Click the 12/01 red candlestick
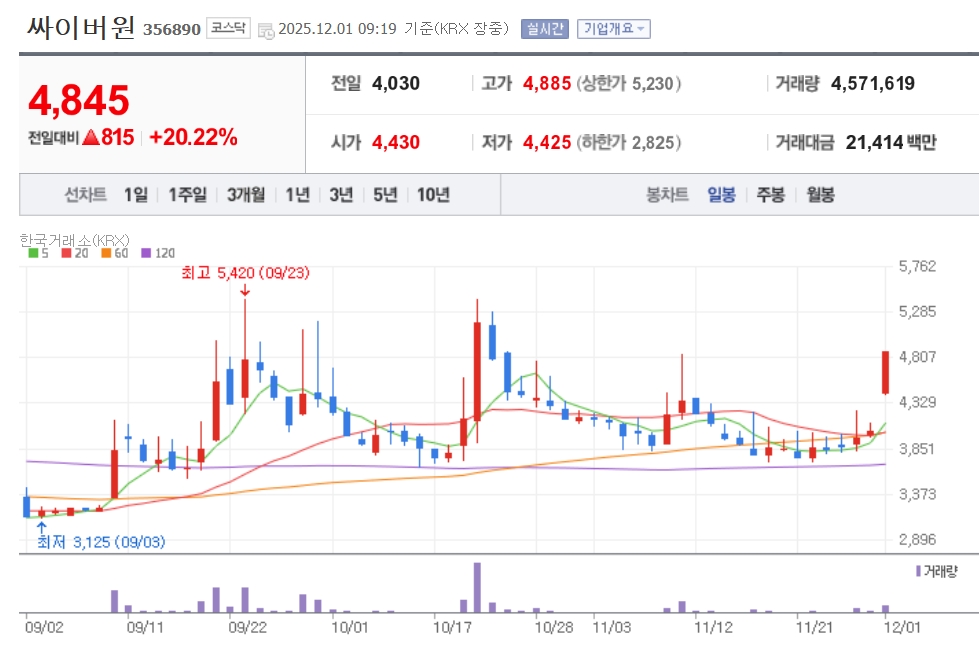This screenshot has width=979, height=663. [885, 373]
